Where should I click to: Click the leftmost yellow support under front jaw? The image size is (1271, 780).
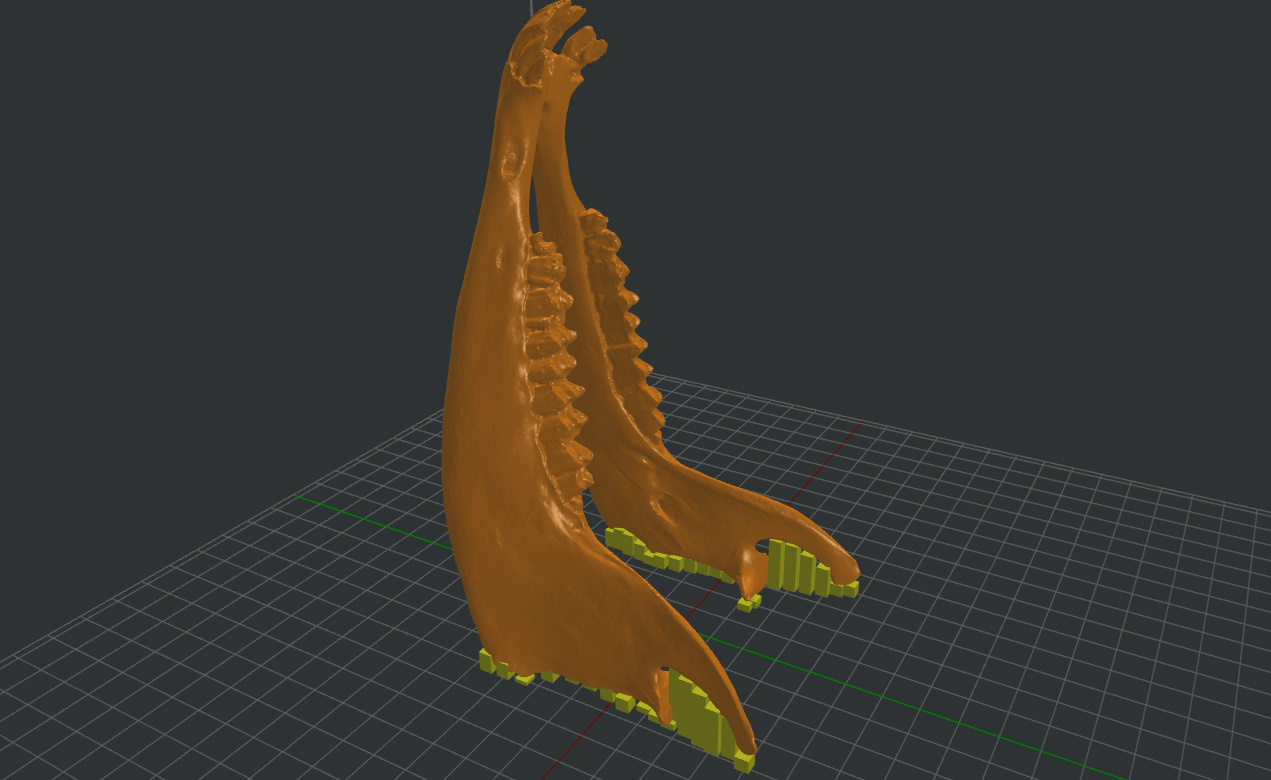pyautogui.click(x=488, y=662)
